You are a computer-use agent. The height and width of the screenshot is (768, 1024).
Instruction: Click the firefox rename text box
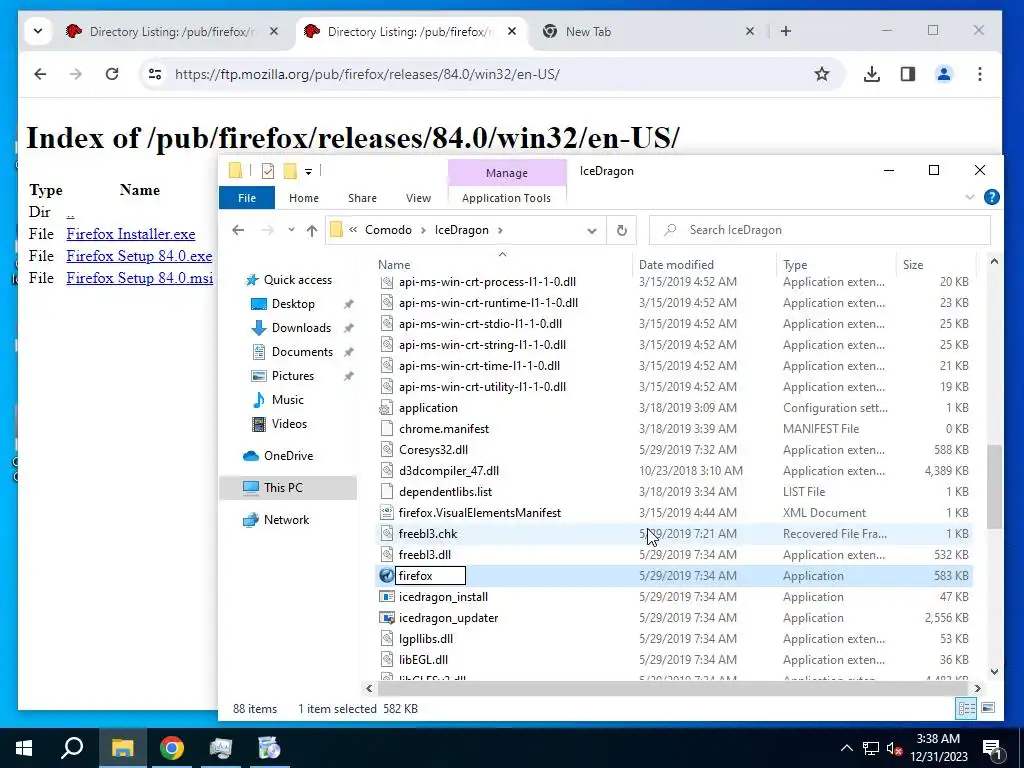(x=430, y=576)
